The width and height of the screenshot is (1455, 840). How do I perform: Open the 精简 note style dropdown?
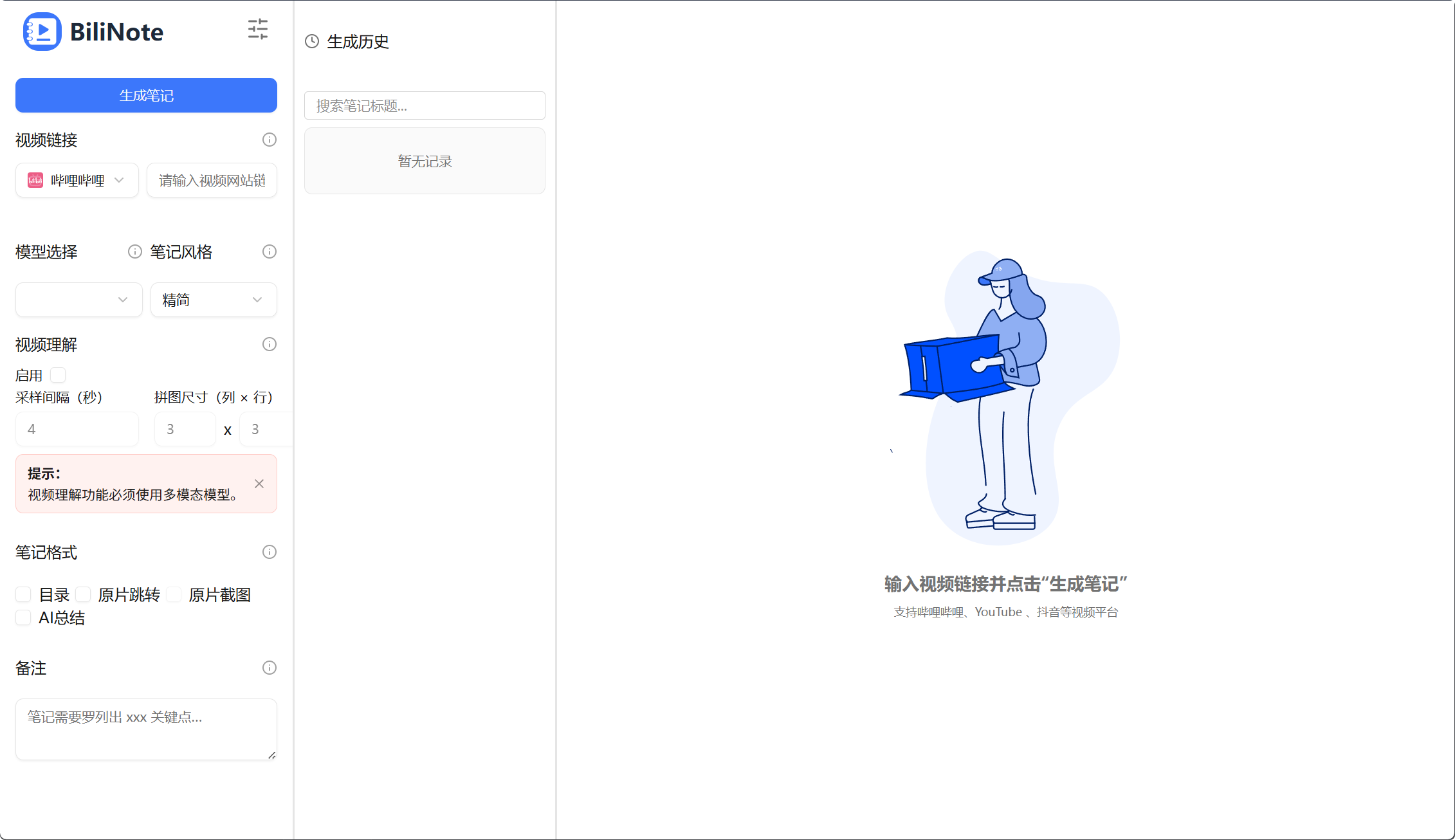[213, 300]
